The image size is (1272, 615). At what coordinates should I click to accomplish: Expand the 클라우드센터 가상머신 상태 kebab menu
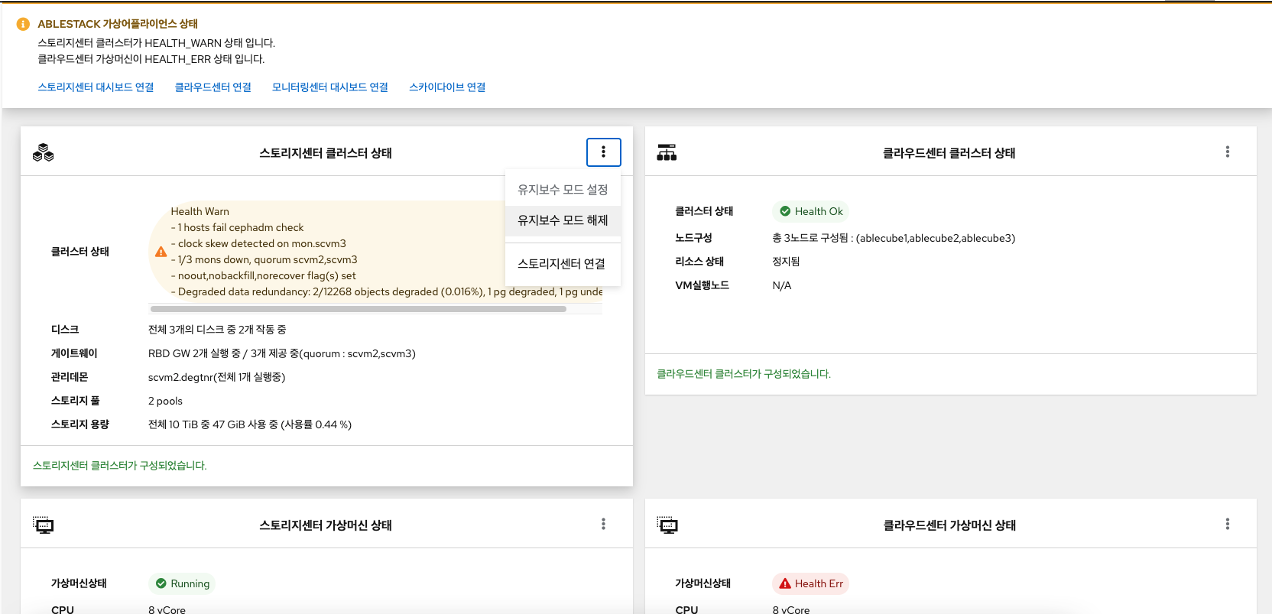1227,524
